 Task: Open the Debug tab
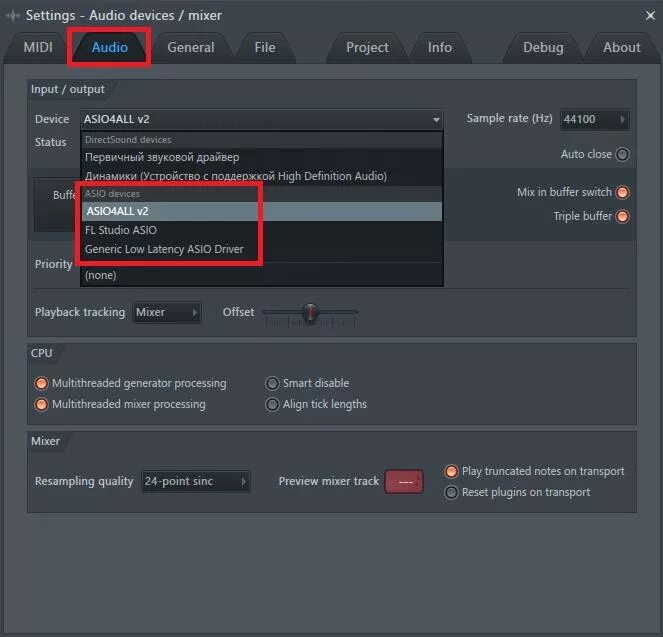tap(543, 47)
